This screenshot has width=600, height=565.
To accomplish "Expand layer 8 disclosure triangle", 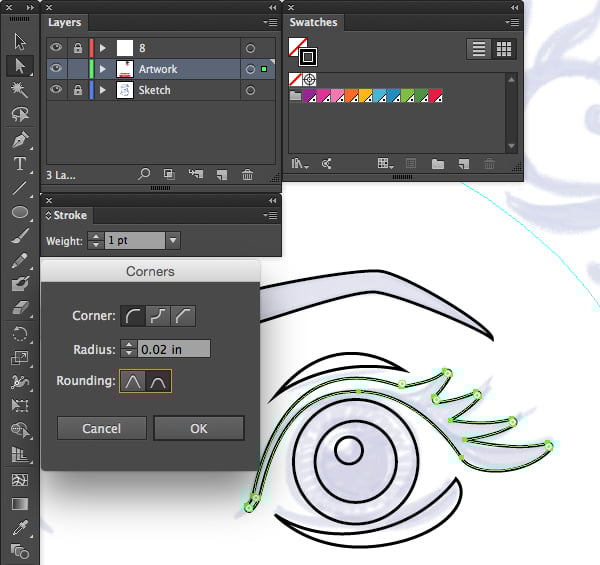I will (x=102, y=48).
